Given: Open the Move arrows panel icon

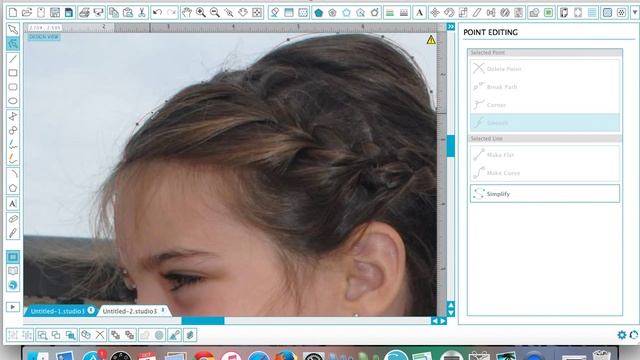Looking at the screenshot, I should [435, 13].
